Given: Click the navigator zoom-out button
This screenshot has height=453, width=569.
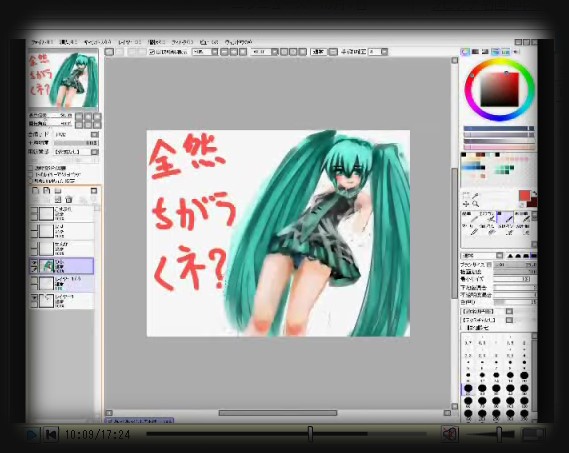Looking at the screenshot, I should point(79,117).
